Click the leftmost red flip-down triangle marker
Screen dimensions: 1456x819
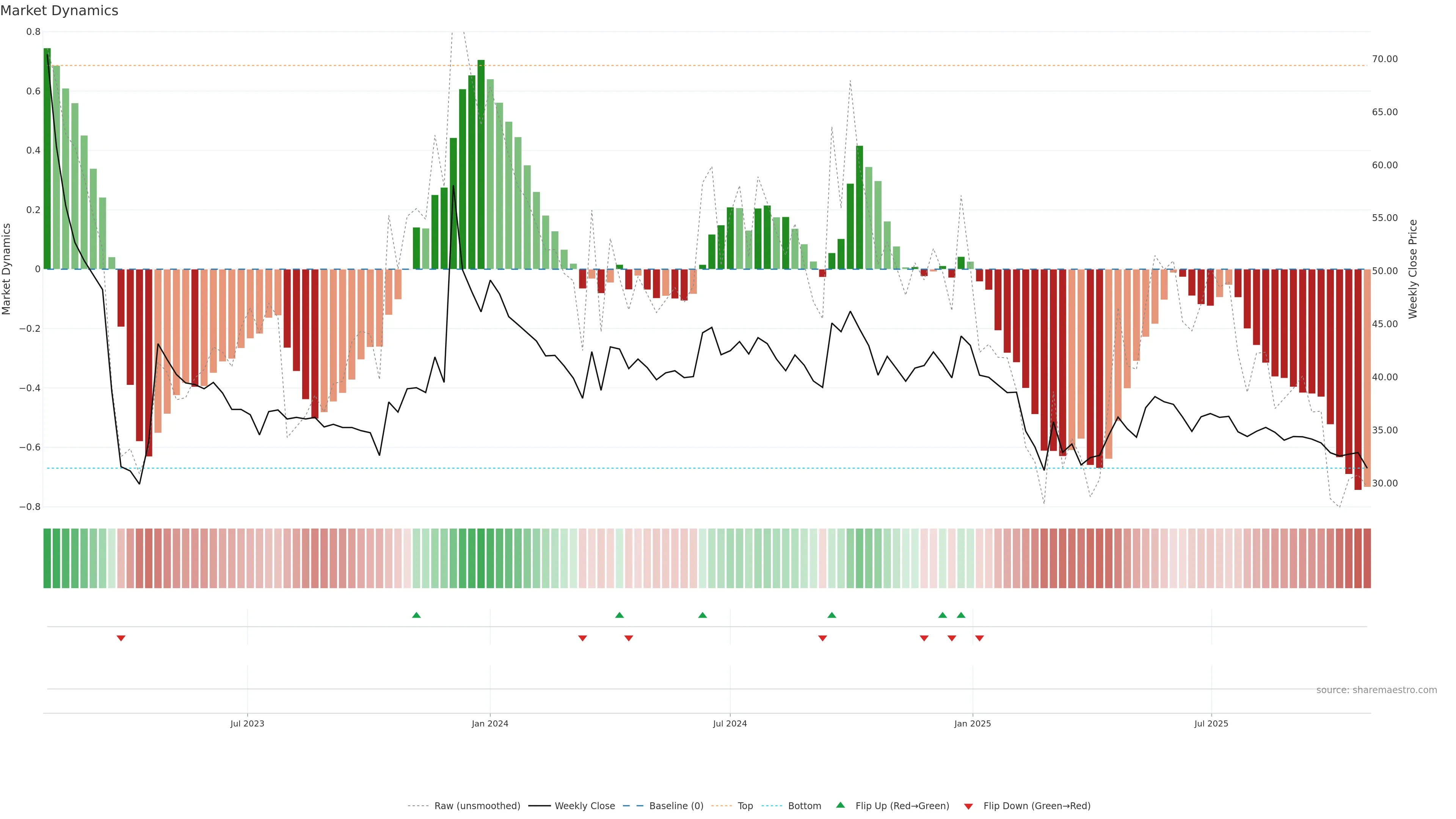coord(121,638)
